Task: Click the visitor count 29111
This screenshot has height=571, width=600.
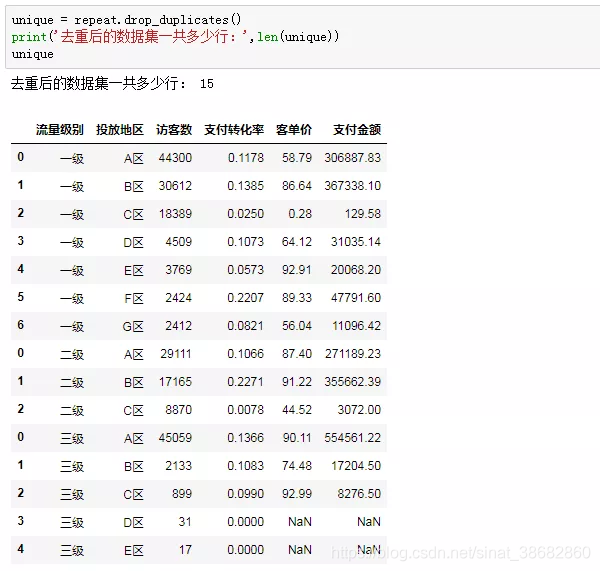Action: pyautogui.click(x=176, y=354)
